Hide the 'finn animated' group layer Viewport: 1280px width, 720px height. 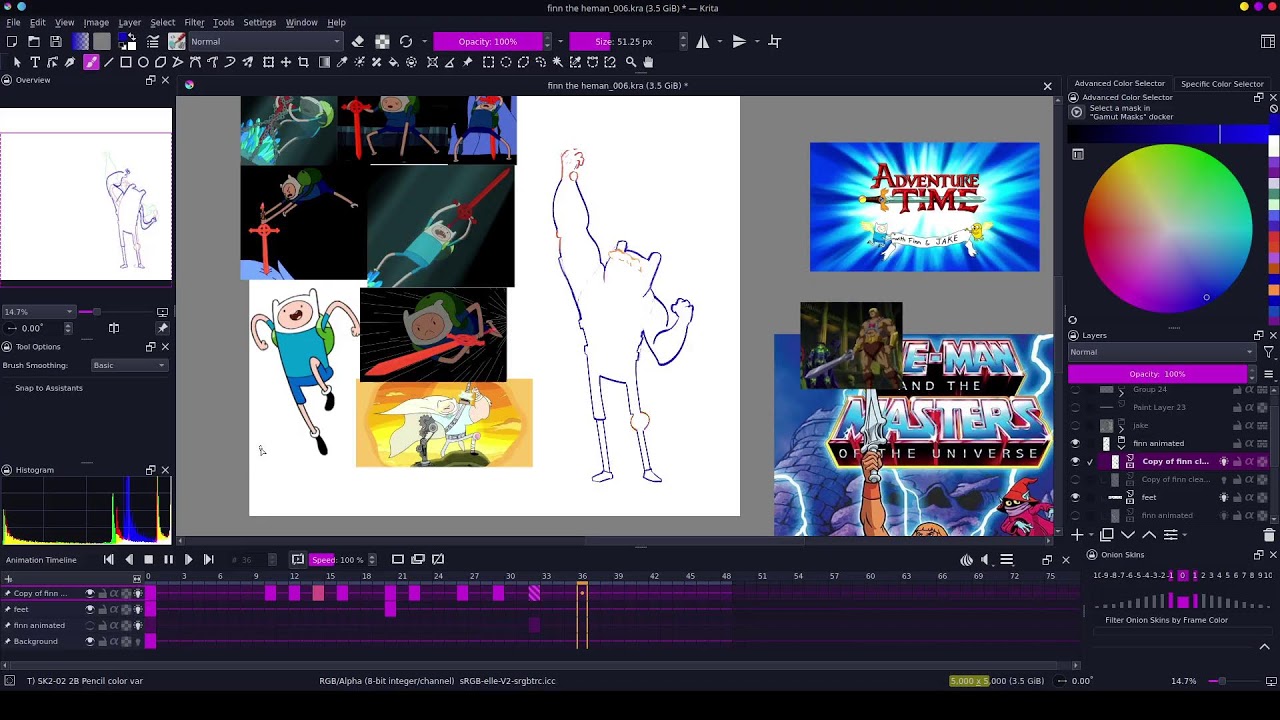[x=1075, y=443]
